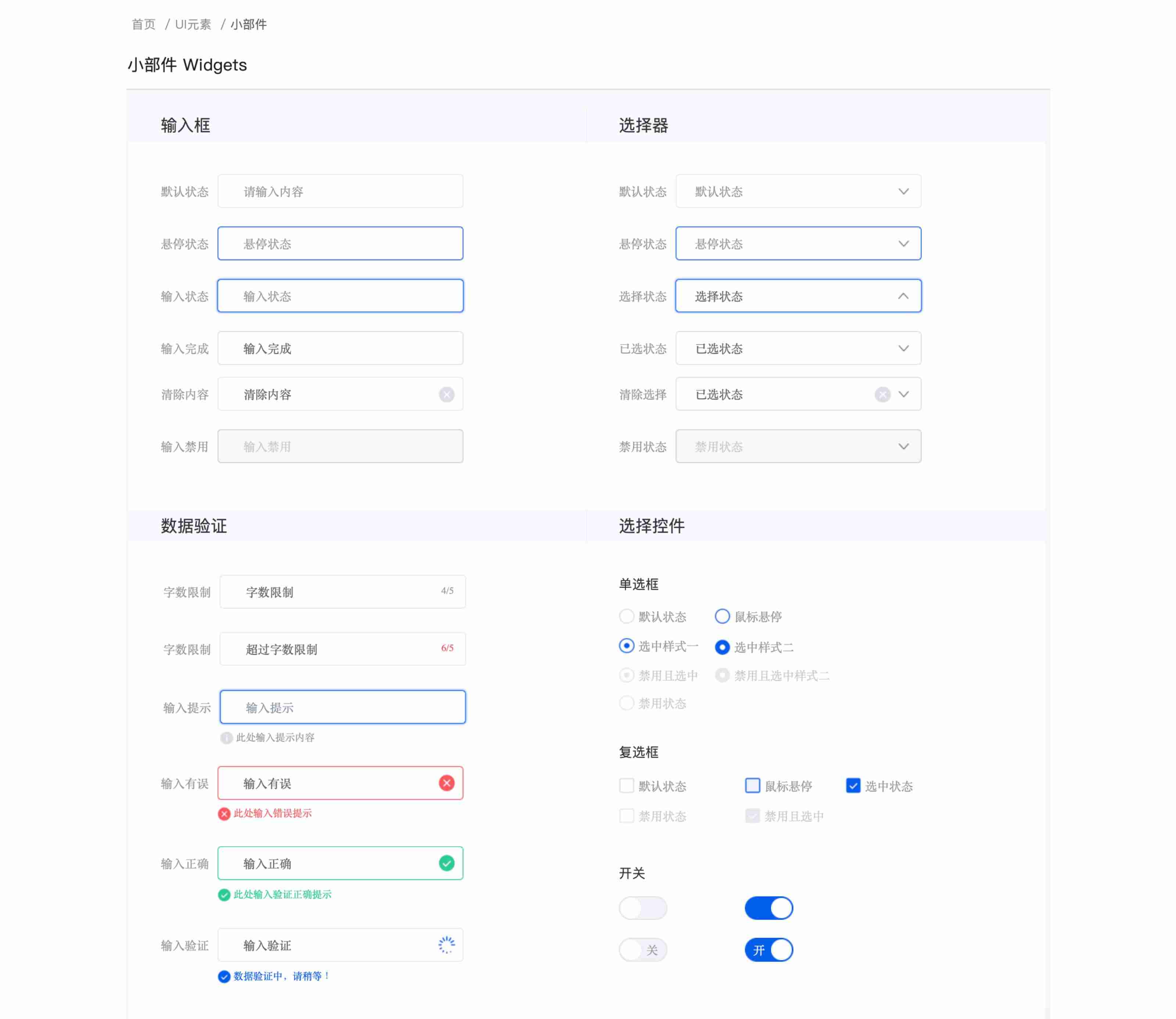
Task: Turn on the unlabeled off switch
Action: point(643,908)
